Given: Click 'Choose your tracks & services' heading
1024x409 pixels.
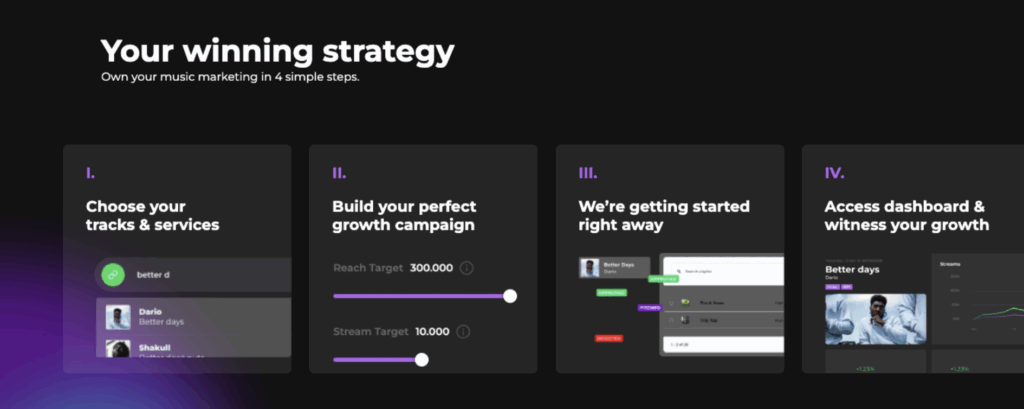Looking at the screenshot, I should (152, 216).
